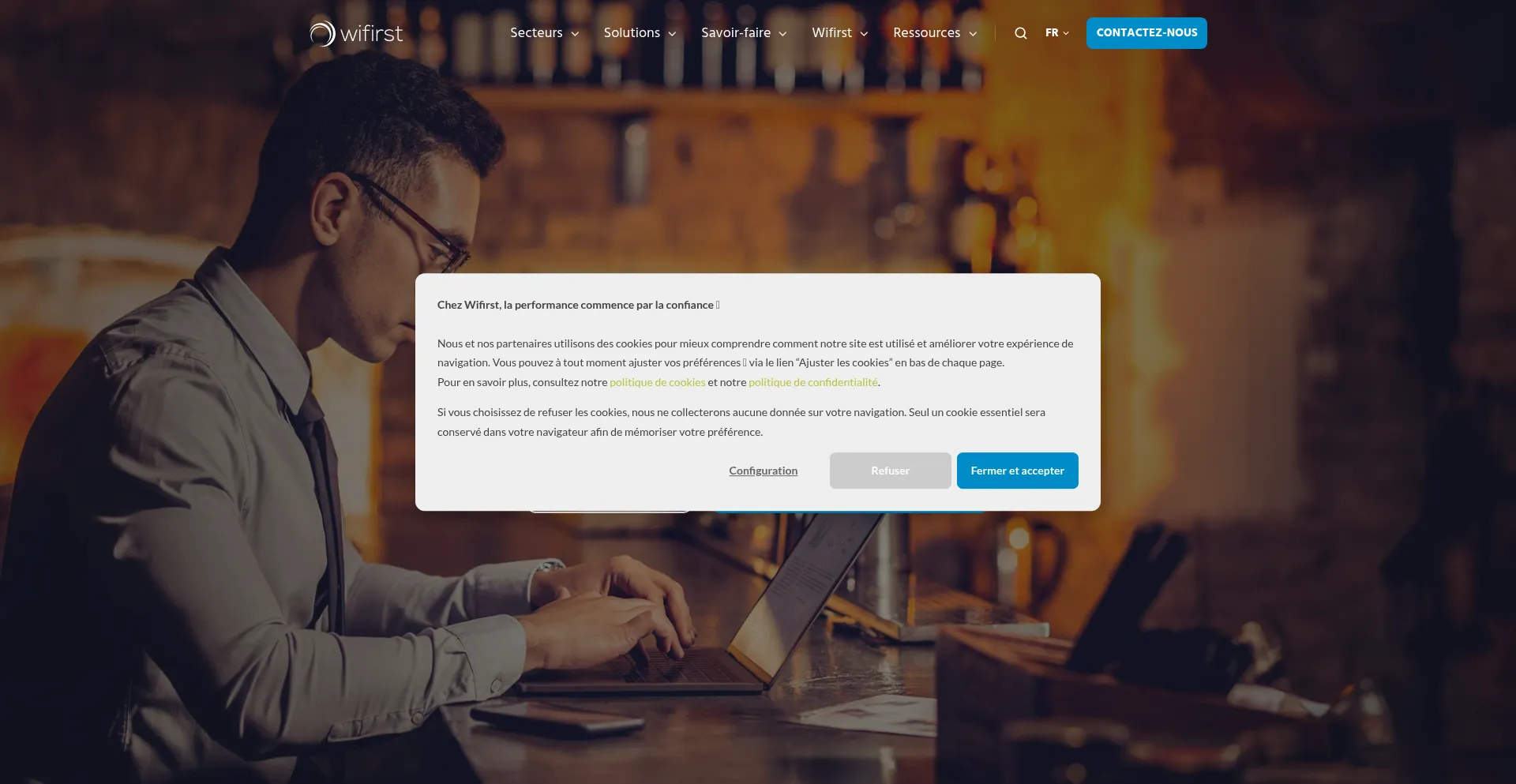Click the chevron next to Wifirst menu

[x=864, y=34]
